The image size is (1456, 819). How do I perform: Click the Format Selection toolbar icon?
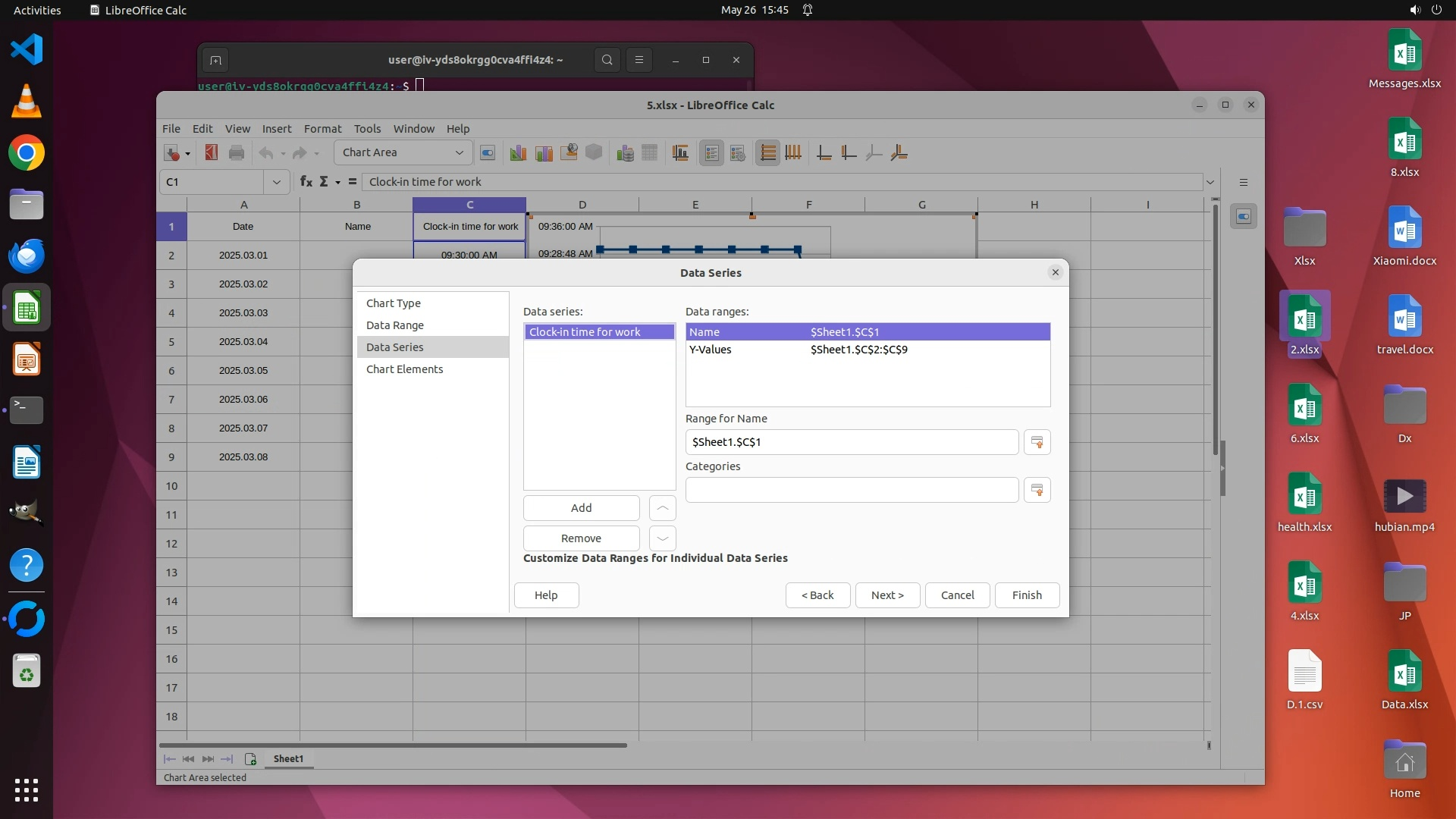(488, 153)
